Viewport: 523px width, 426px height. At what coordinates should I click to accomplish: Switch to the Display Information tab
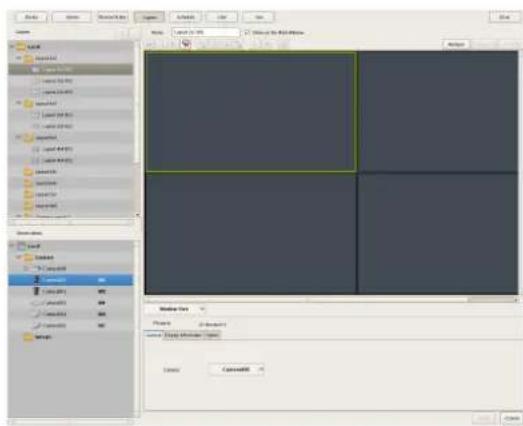(x=183, y=335)
